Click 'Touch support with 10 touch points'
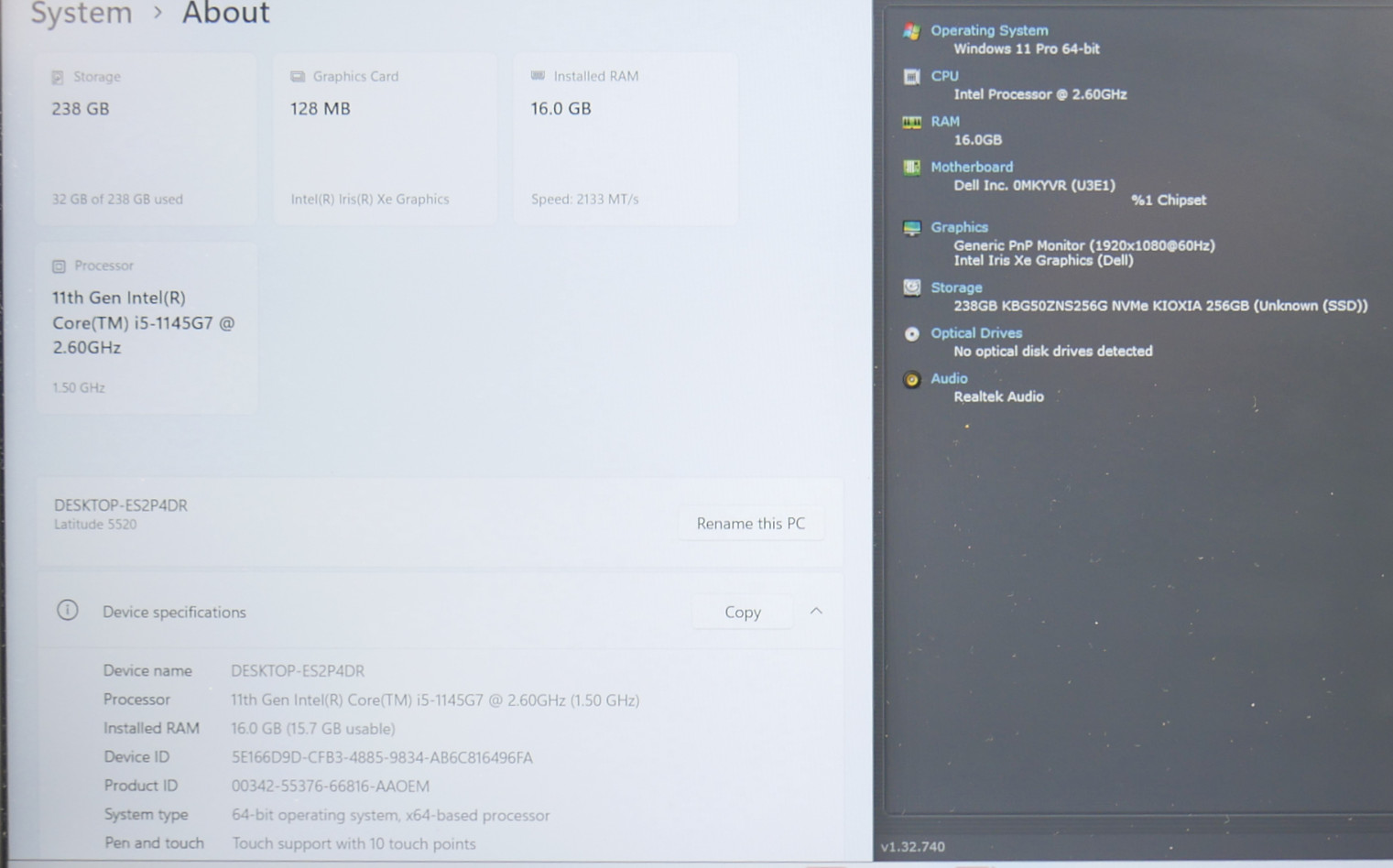1393x868 pixels. click(354, 844)
